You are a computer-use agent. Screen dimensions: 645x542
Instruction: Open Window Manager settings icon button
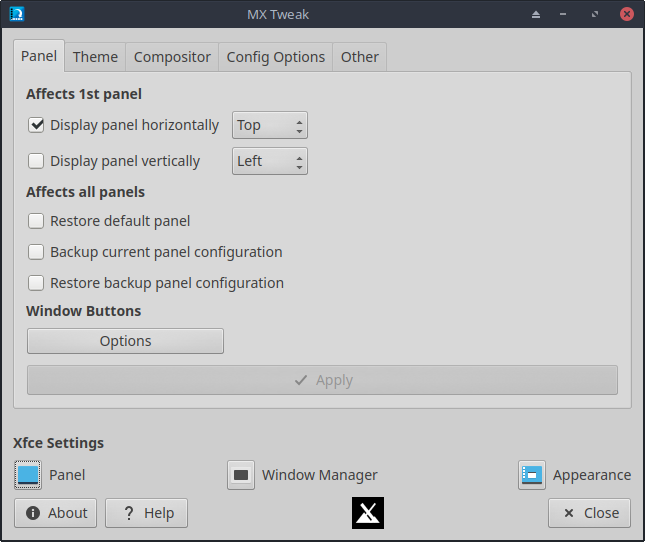coord(241,475)
